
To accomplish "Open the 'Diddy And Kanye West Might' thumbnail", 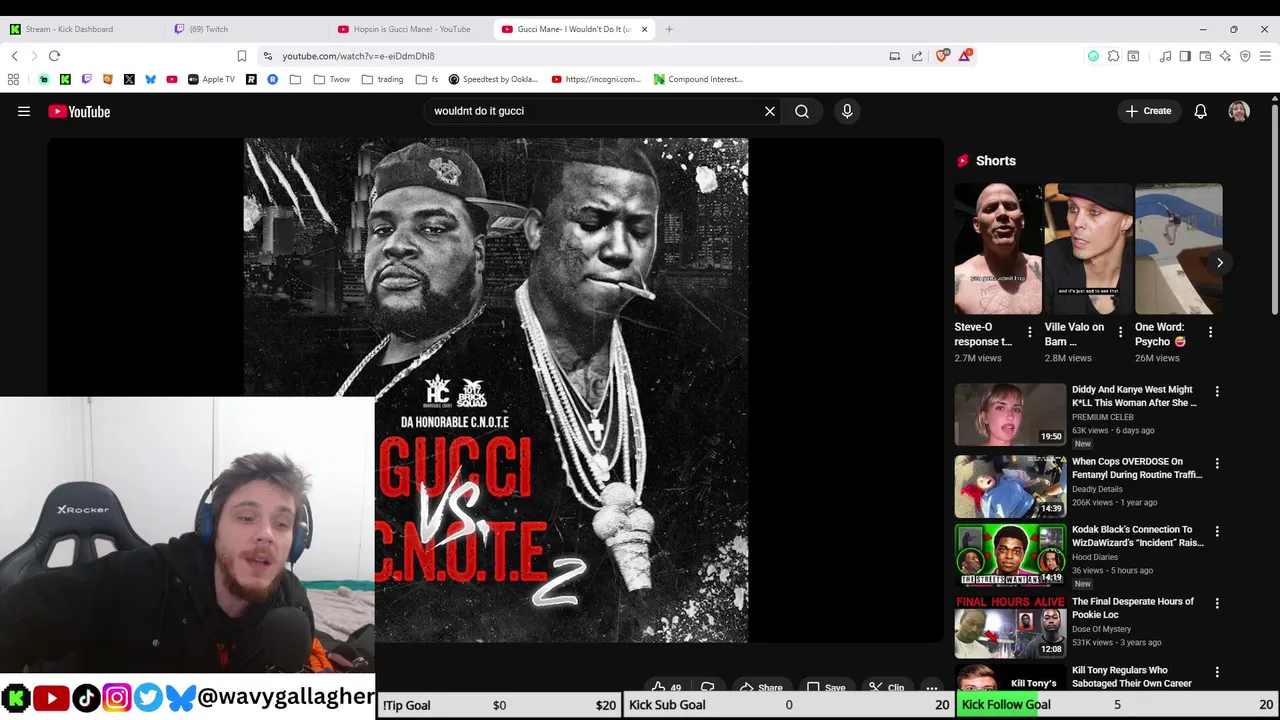I will (1010, 414).
